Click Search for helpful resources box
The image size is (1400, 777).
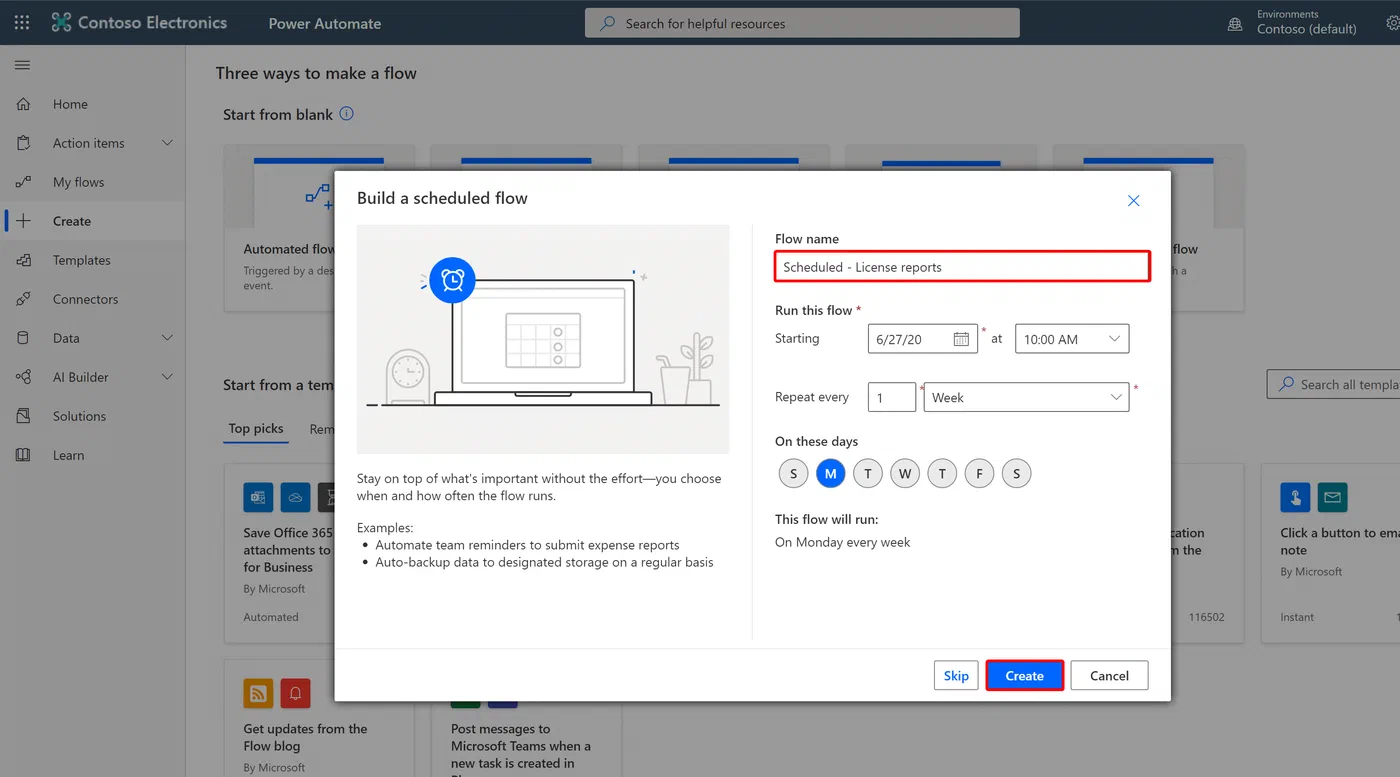click(x=802, y=23)
